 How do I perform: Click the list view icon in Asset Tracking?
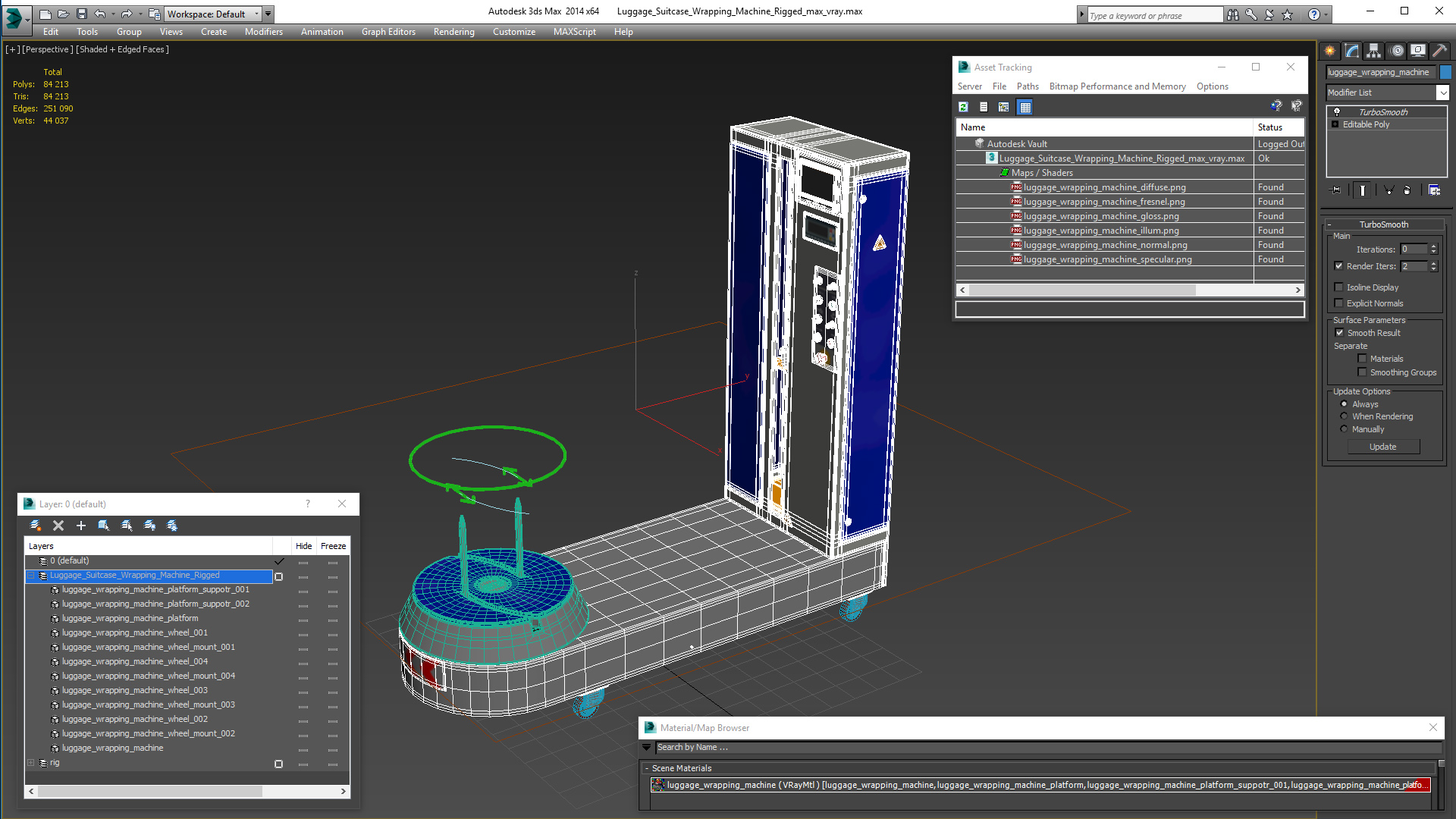(x=983, y=107)
